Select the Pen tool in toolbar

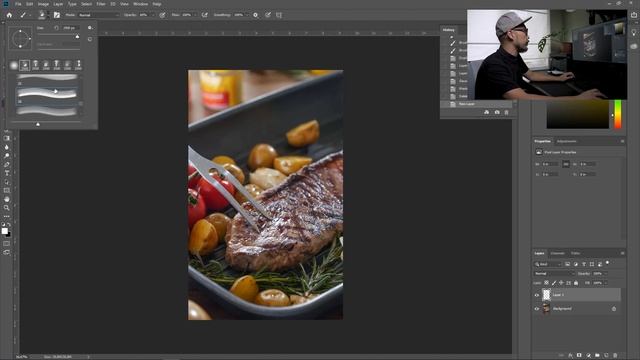(7, 164)
